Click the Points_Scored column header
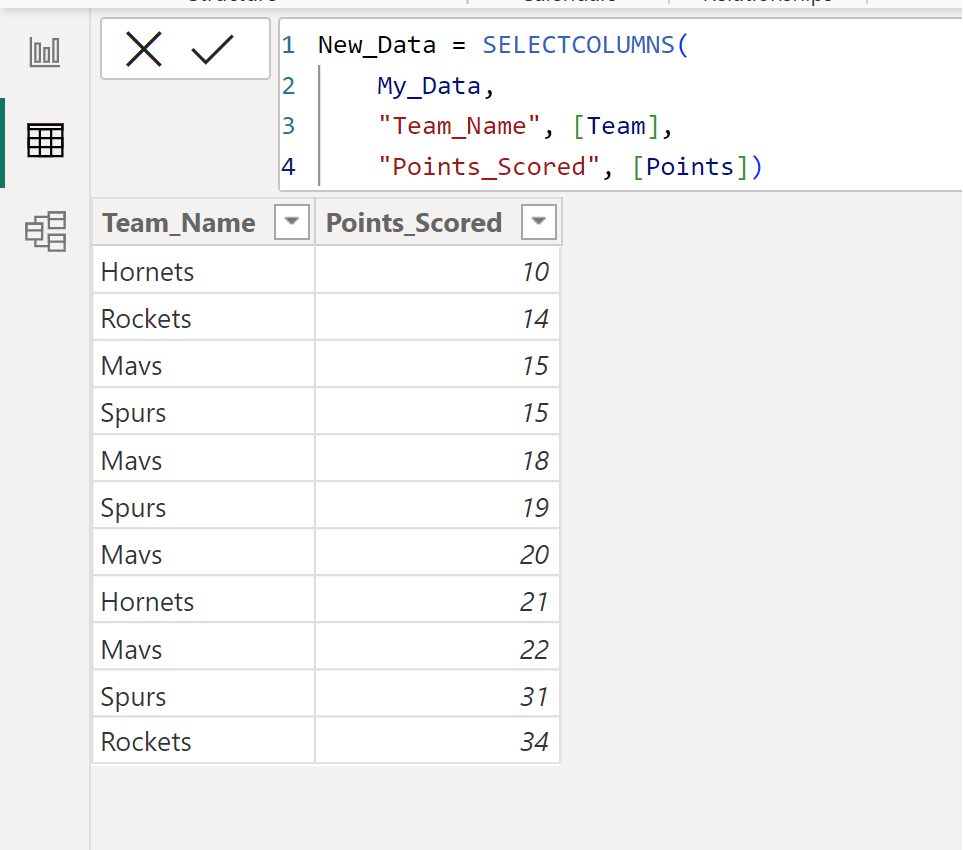The image size is (963, 850). pyautogui.click(x=413, y=221)
